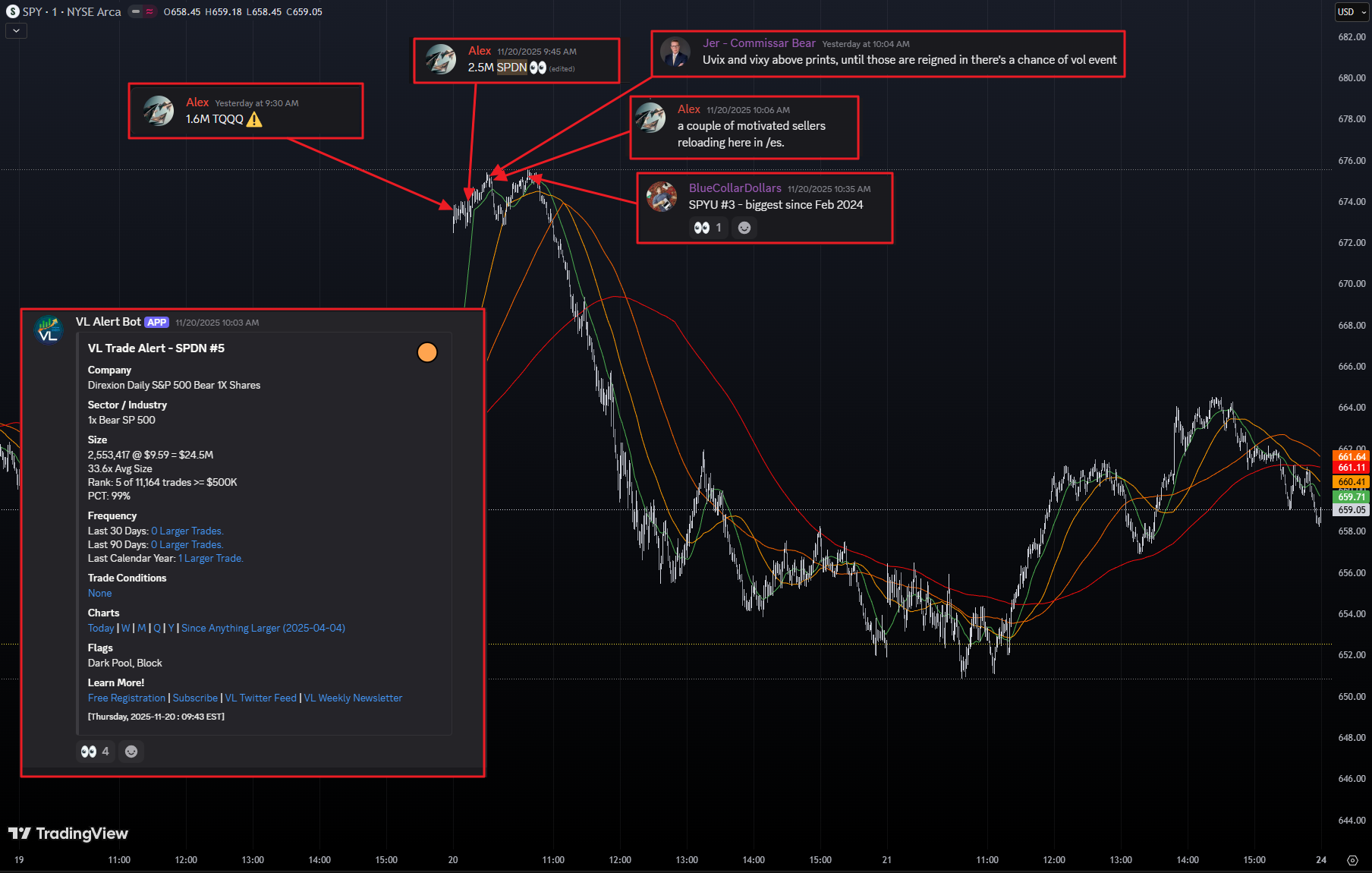The image size is (1372, 873).
Task: Click the Alex username in the 2.5M SPDN message
Action: coord(480,51)
